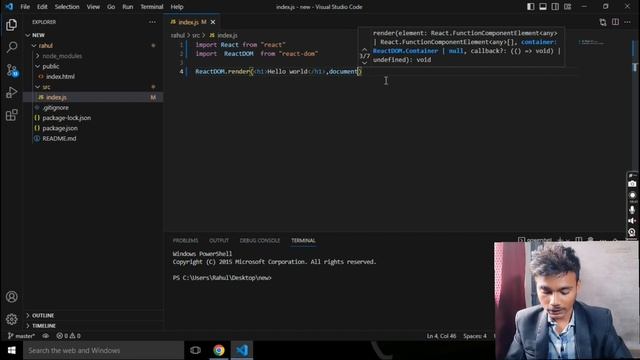Screen dimensions: 640x360
Task: Open Google Chrome from the taskbar
Action: (x=219, y=351)
